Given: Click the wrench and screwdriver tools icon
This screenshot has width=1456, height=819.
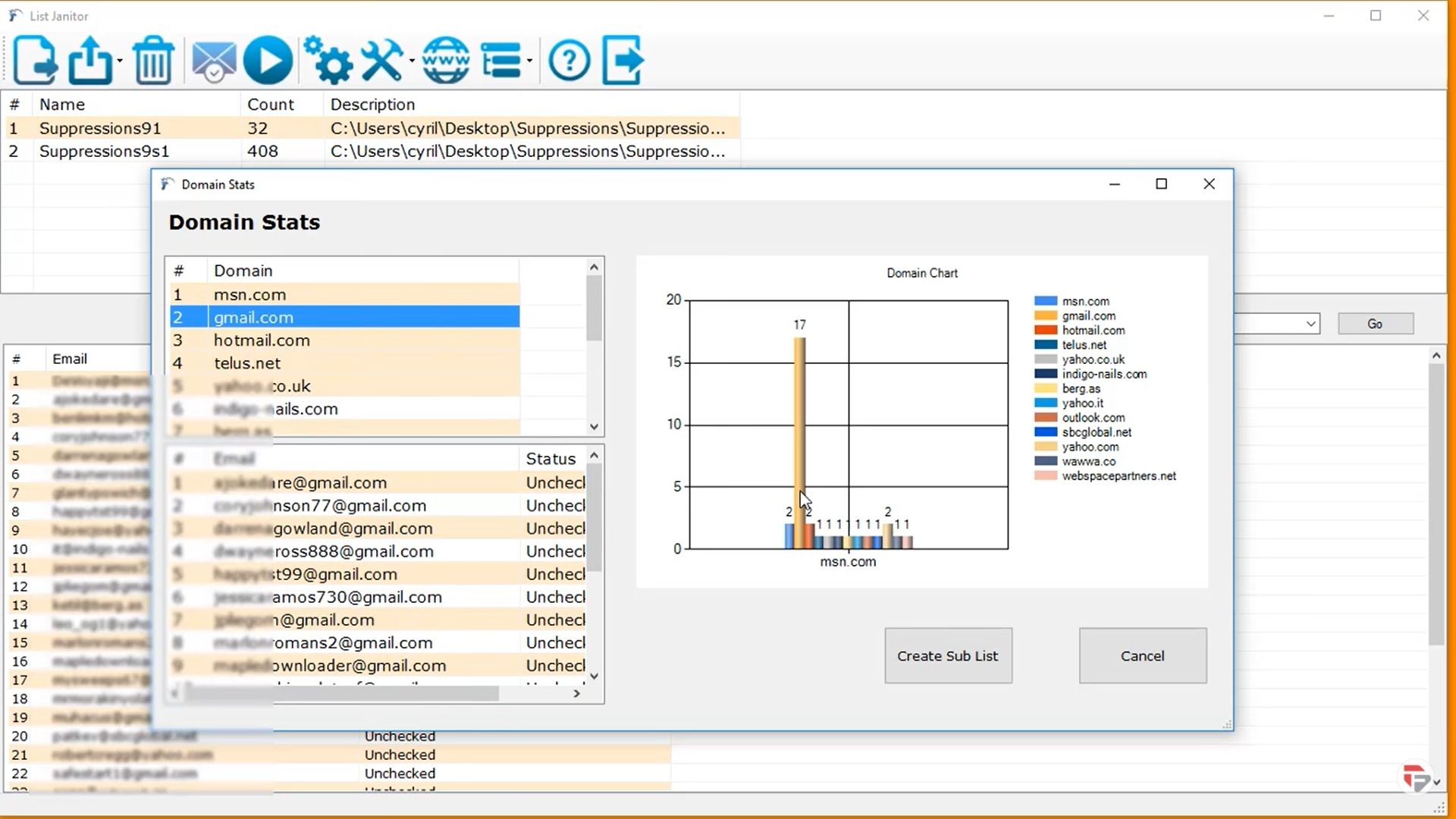Looking at the screenshot, I should 382,60.
